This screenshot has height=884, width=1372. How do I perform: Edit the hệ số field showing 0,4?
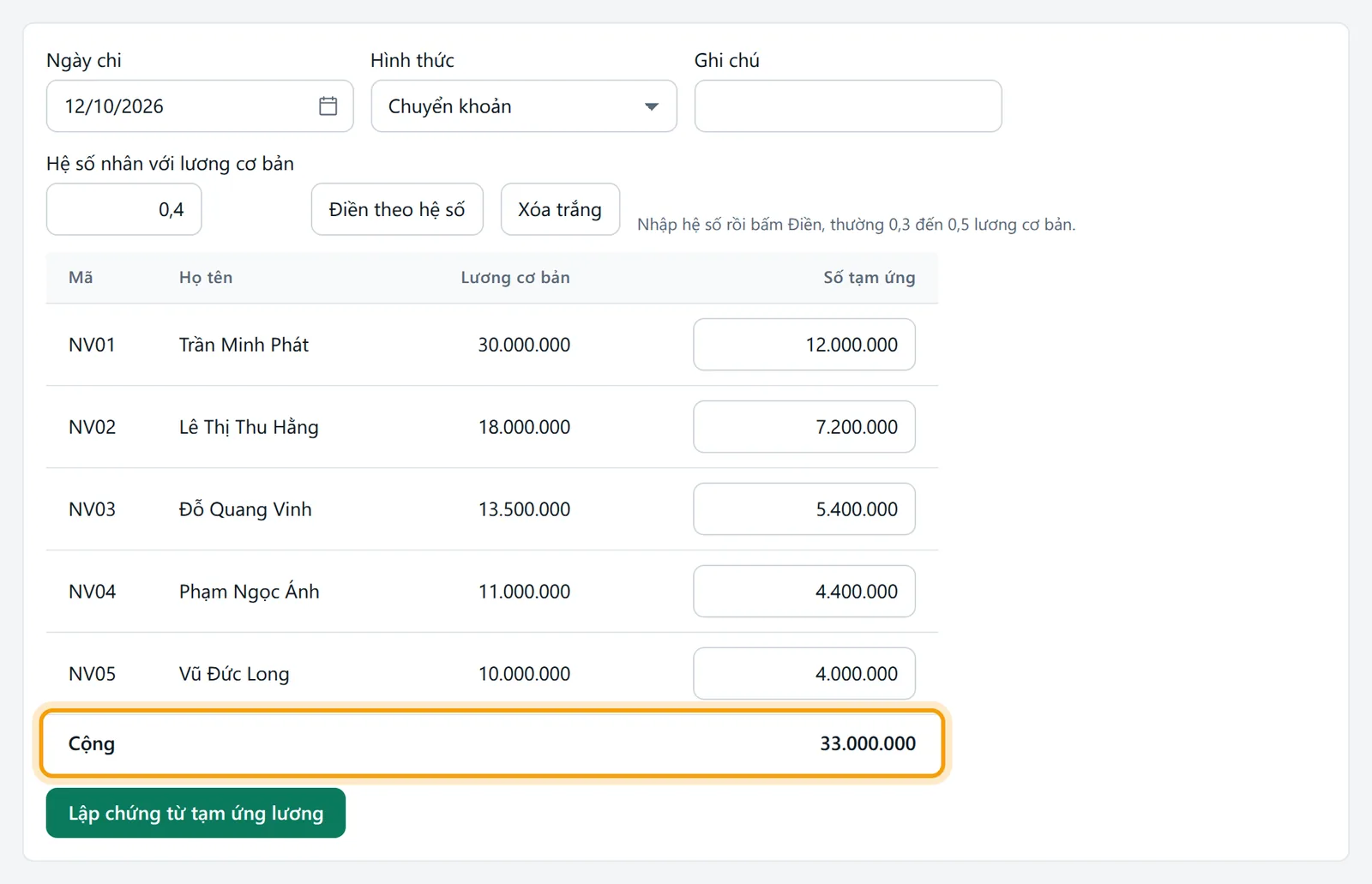tap(124, 209)
